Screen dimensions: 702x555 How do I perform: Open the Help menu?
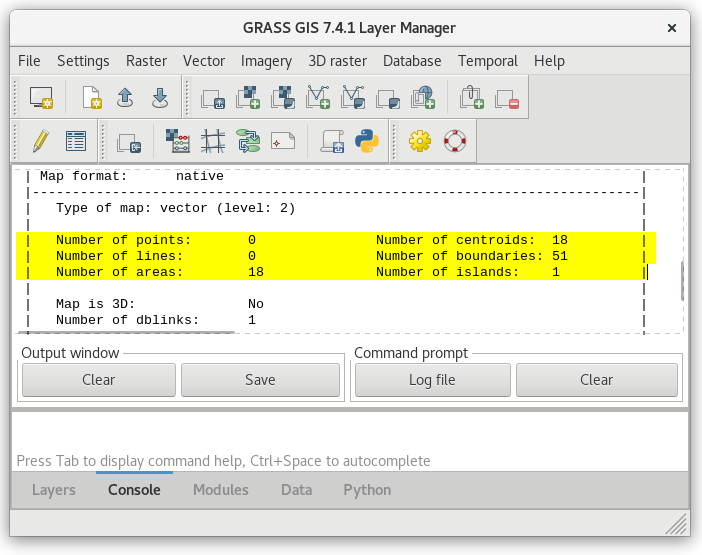[x=549, y=61]
